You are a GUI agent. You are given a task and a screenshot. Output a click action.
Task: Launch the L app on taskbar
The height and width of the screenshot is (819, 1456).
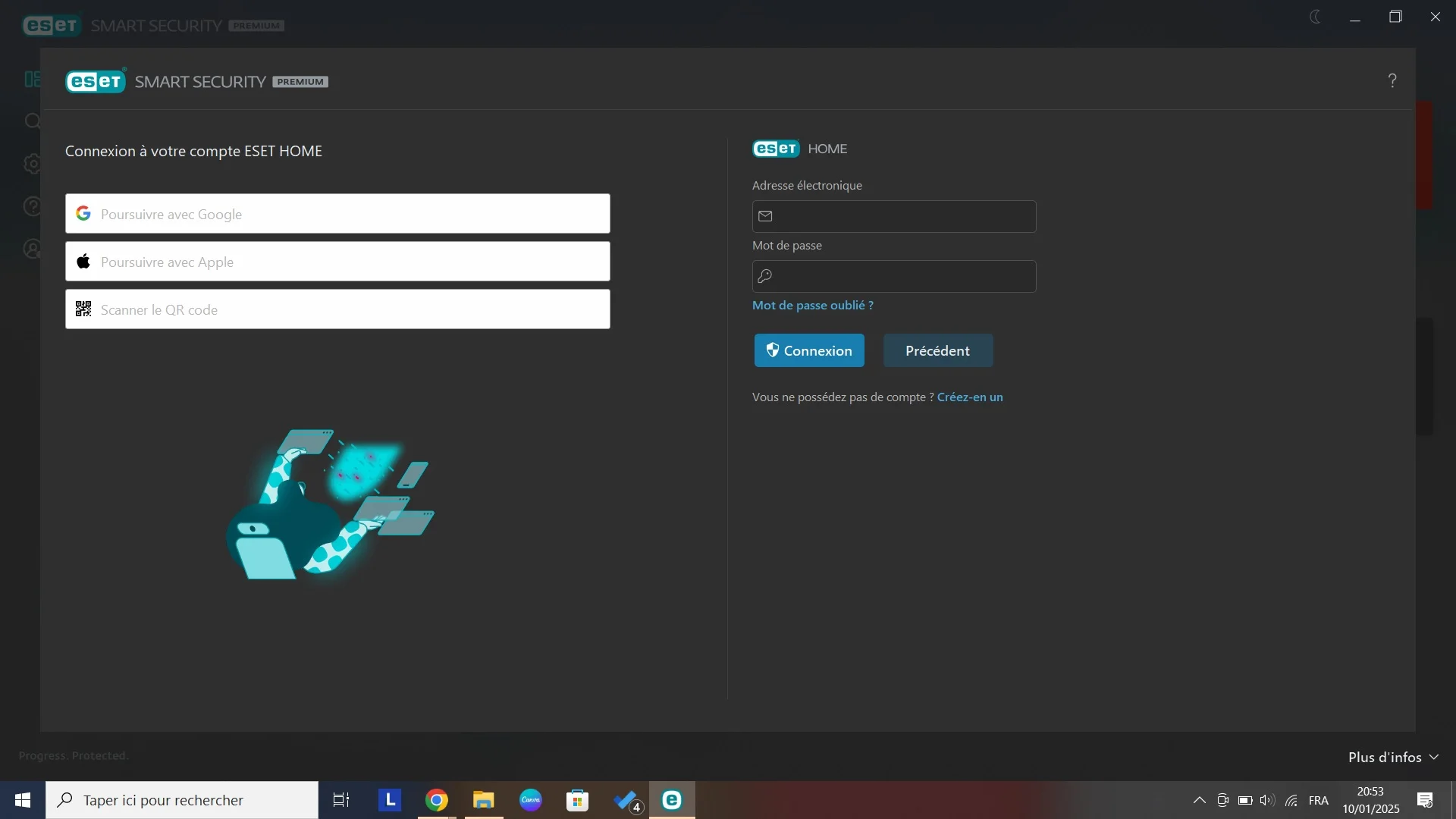(x=390, y=800)
